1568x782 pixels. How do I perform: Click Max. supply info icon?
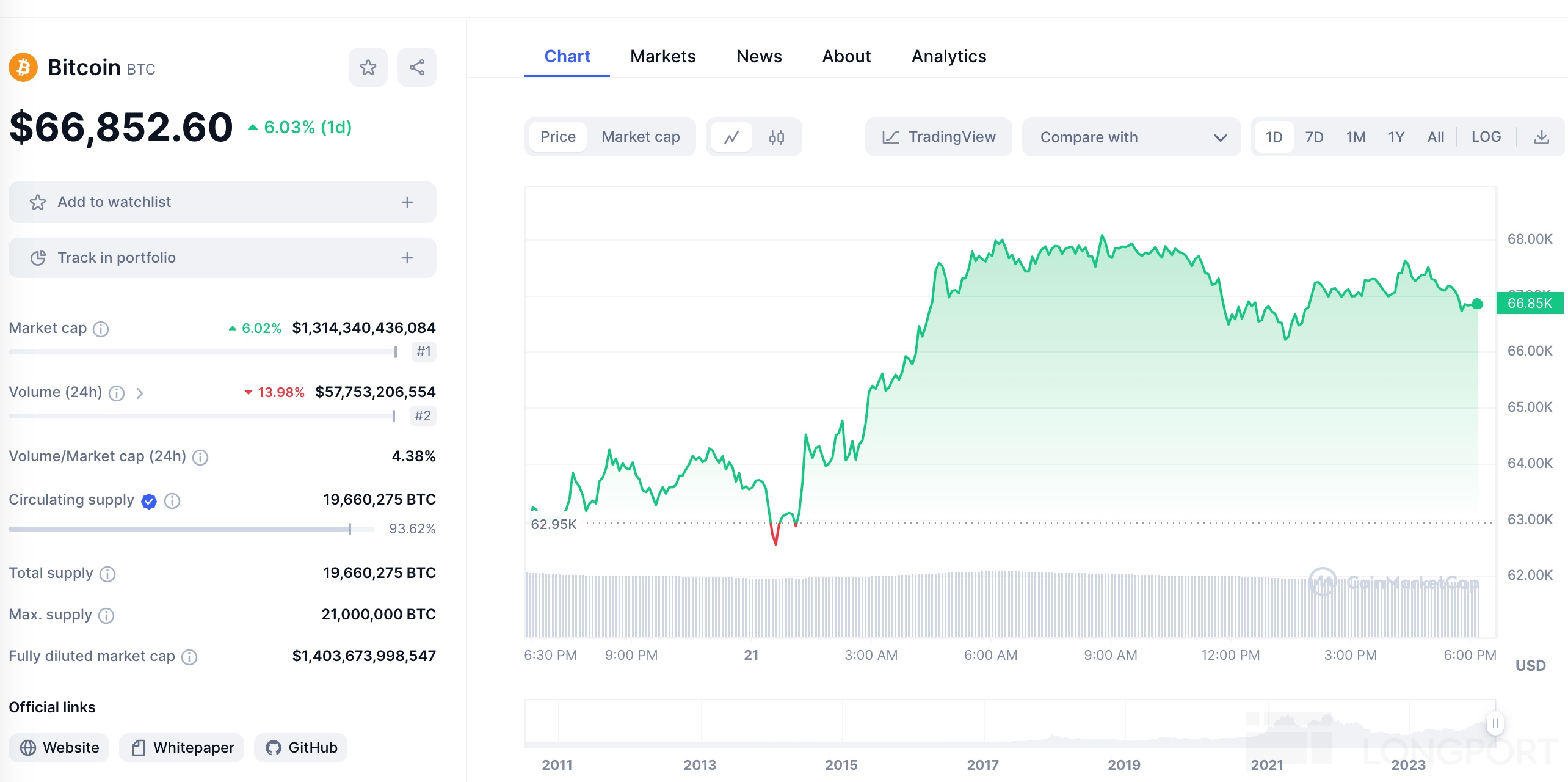click(106, 615)
